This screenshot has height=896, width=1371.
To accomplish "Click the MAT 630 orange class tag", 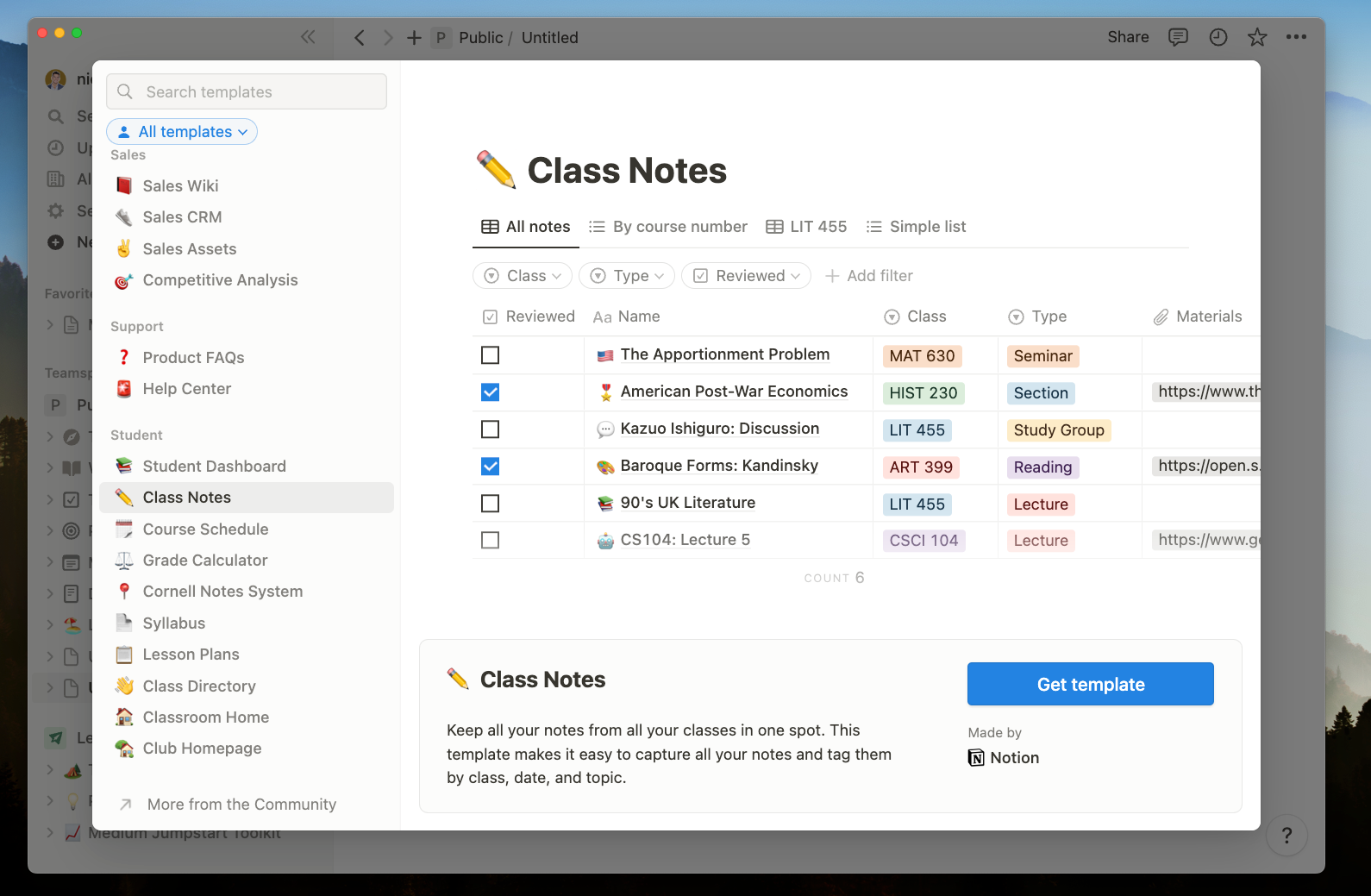I will (922, 356).
